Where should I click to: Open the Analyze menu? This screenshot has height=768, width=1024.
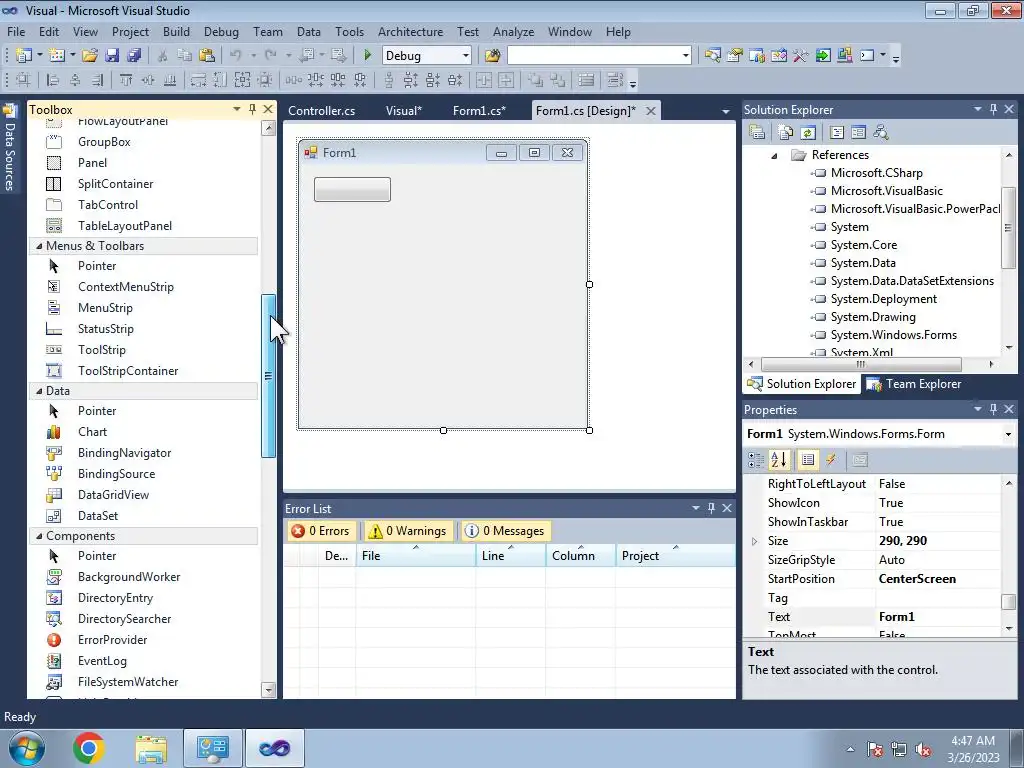pyautogui.click(x=513, y=31)
